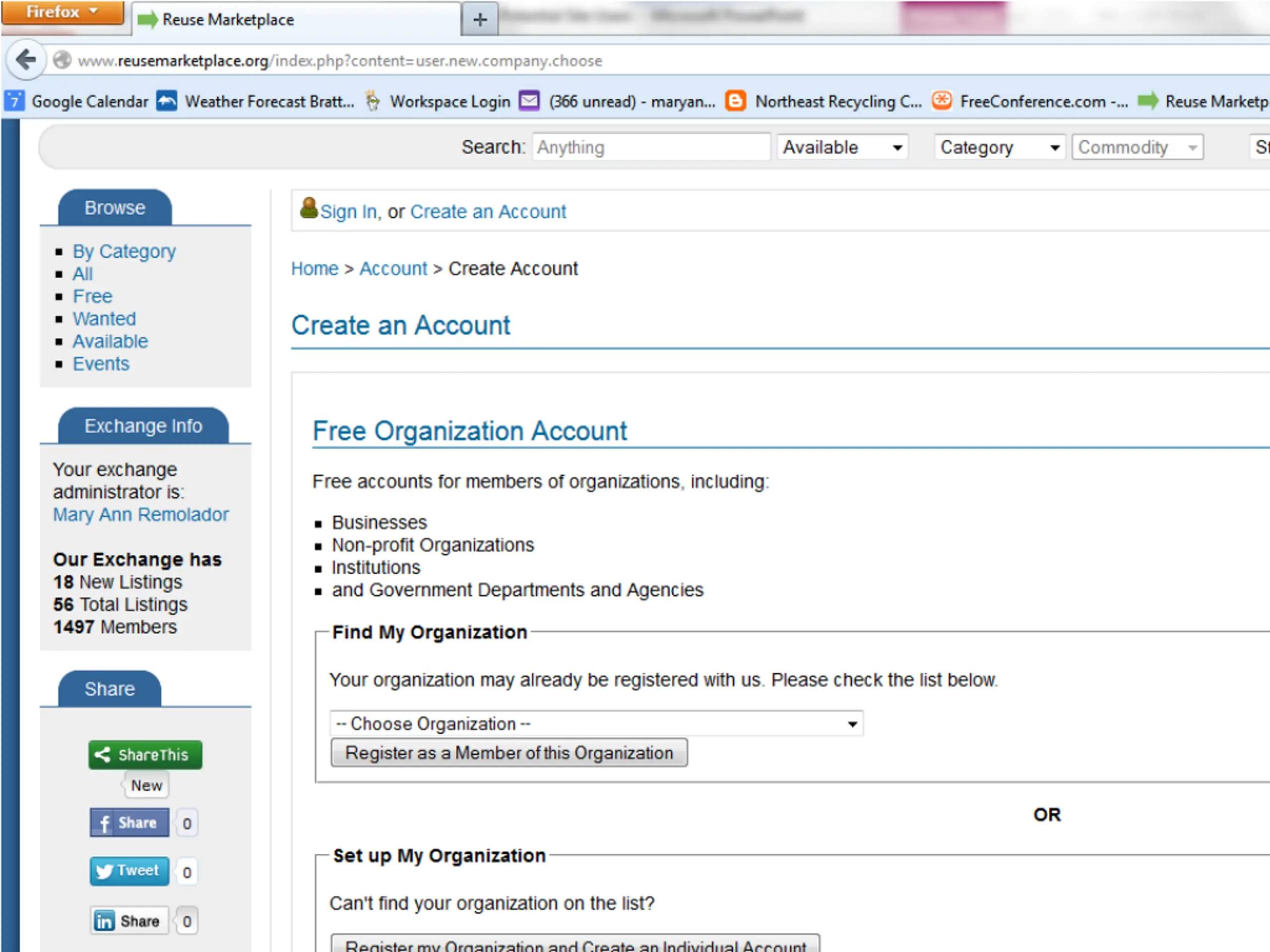Tweet this page via Twitter button

click(x=130, y=871)
